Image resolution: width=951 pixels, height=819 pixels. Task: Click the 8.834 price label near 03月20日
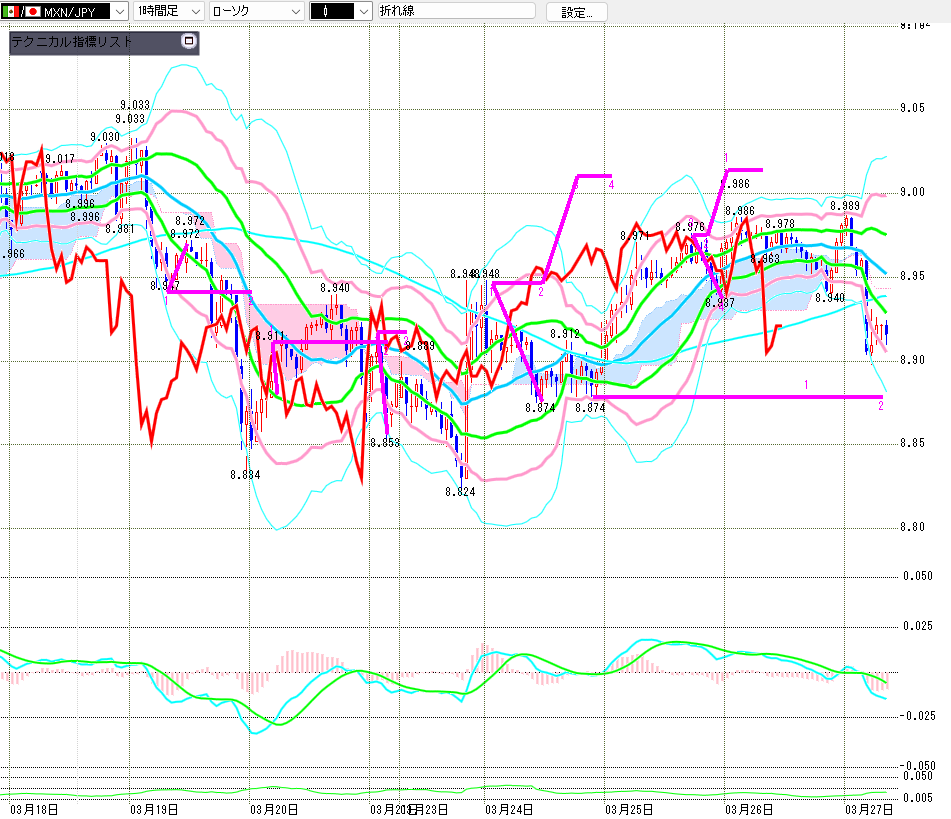tap(244, 475)
